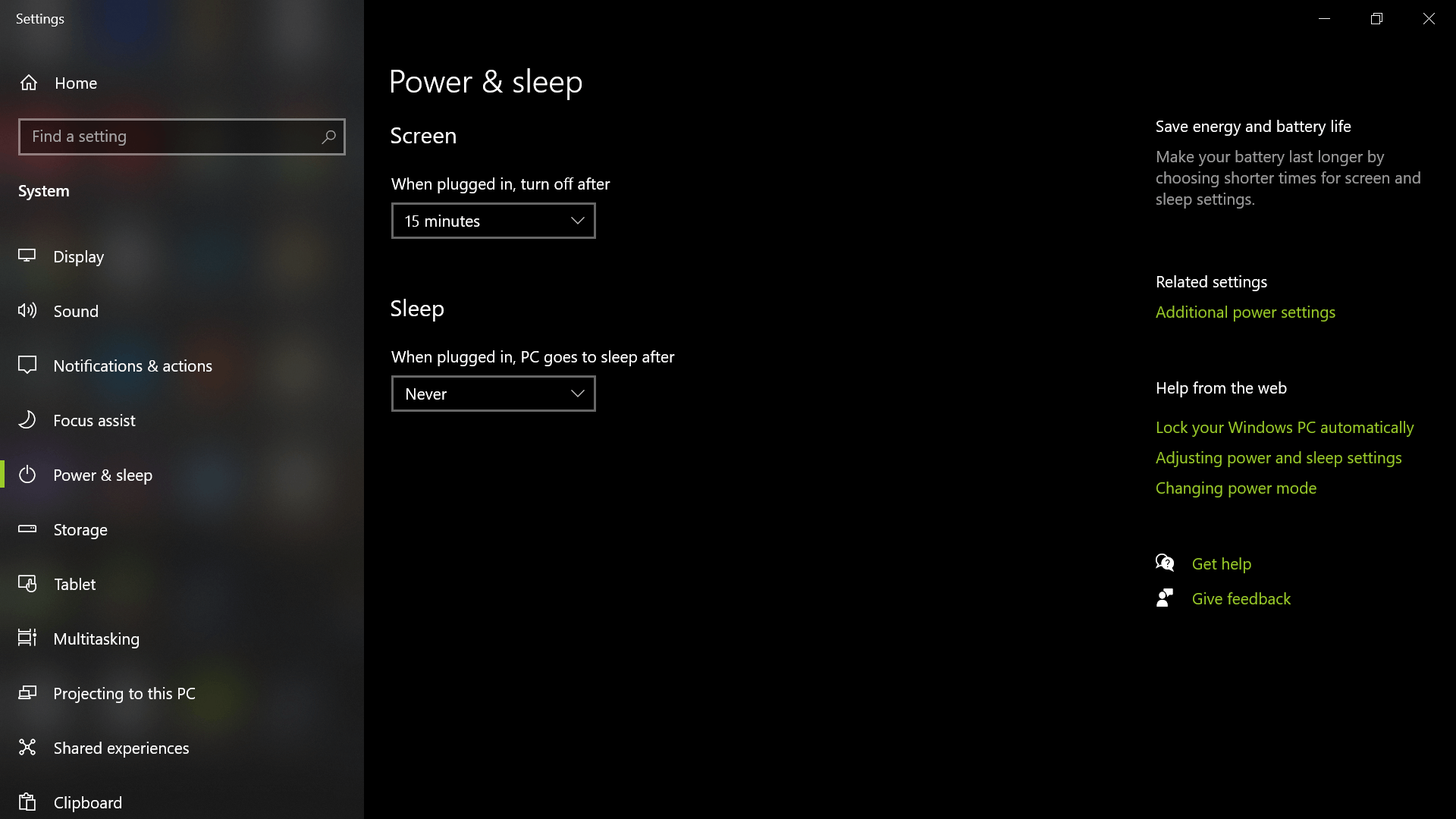The width and height of the screenshot is (1456, 819).
Task: Click Adjusting power and sleep settings
Action: (x=1279, y=457)
